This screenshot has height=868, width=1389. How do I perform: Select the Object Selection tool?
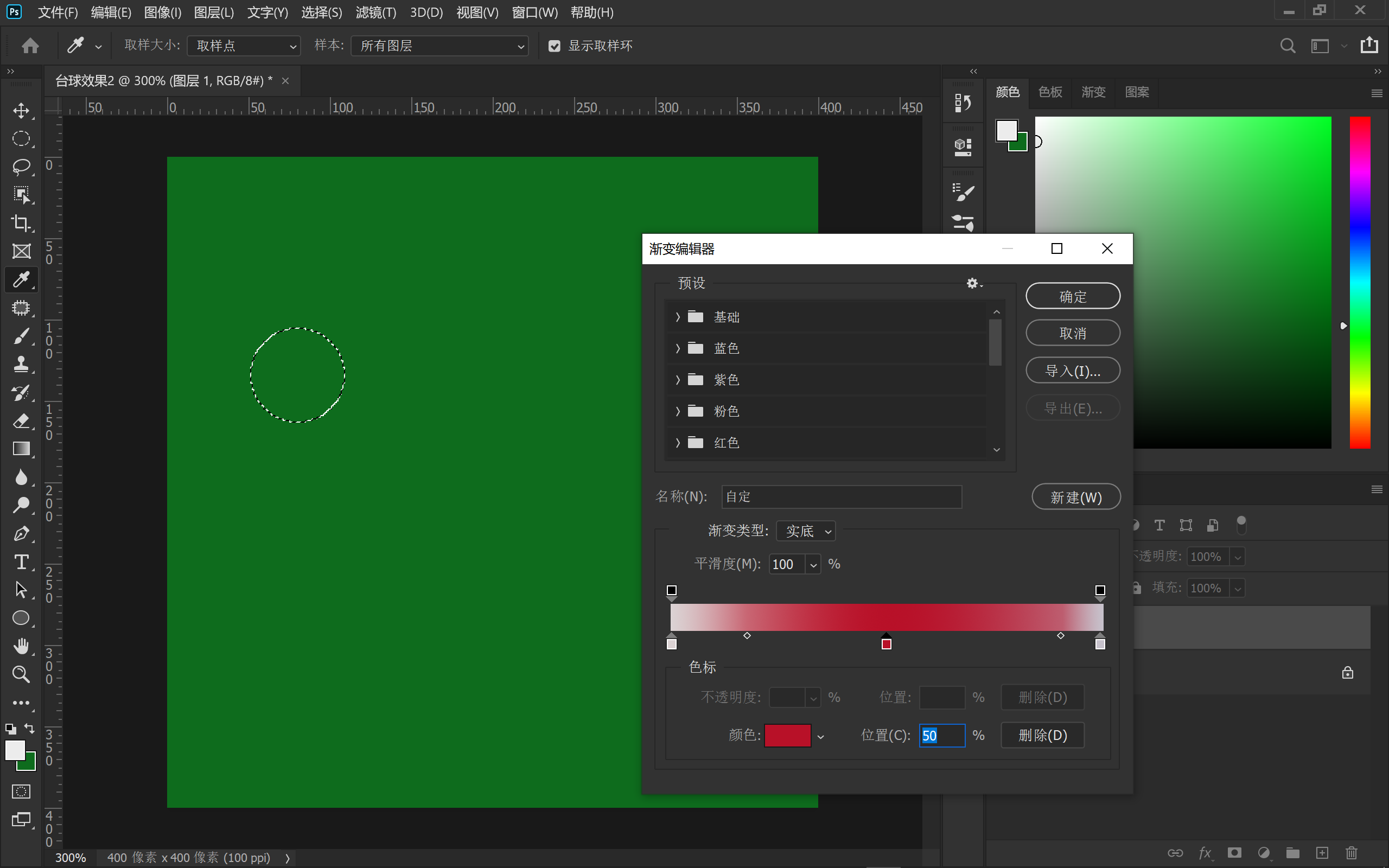(21, 195)
